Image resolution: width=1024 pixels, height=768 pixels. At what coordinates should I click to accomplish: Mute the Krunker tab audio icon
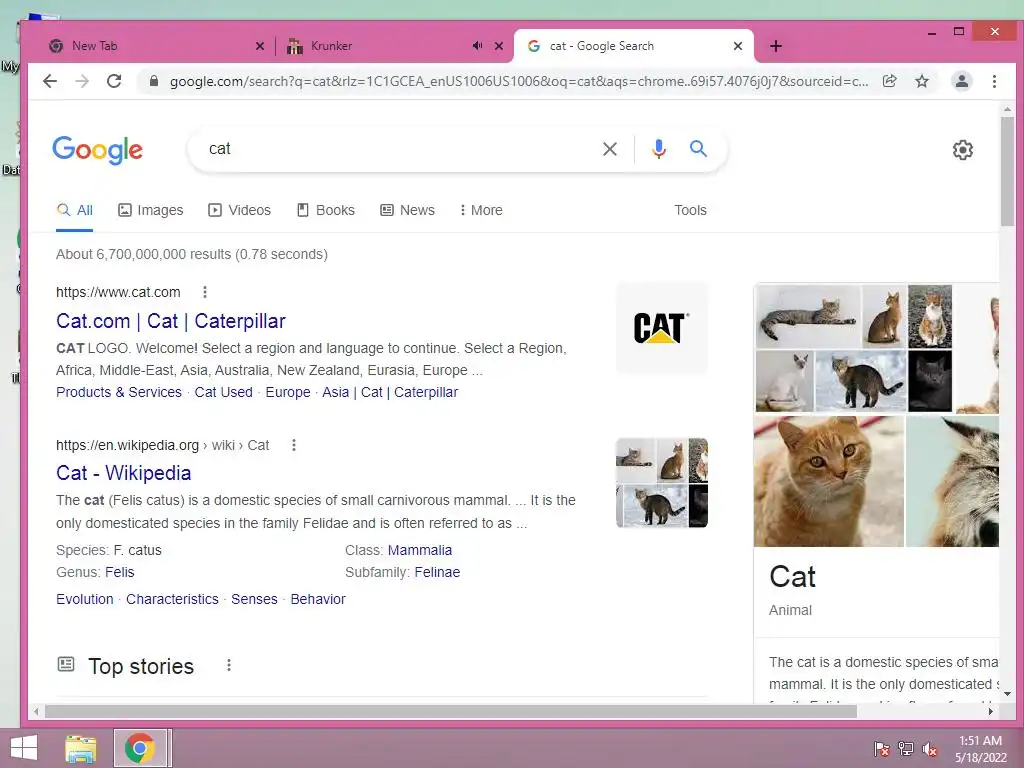(x=477, y=46)
